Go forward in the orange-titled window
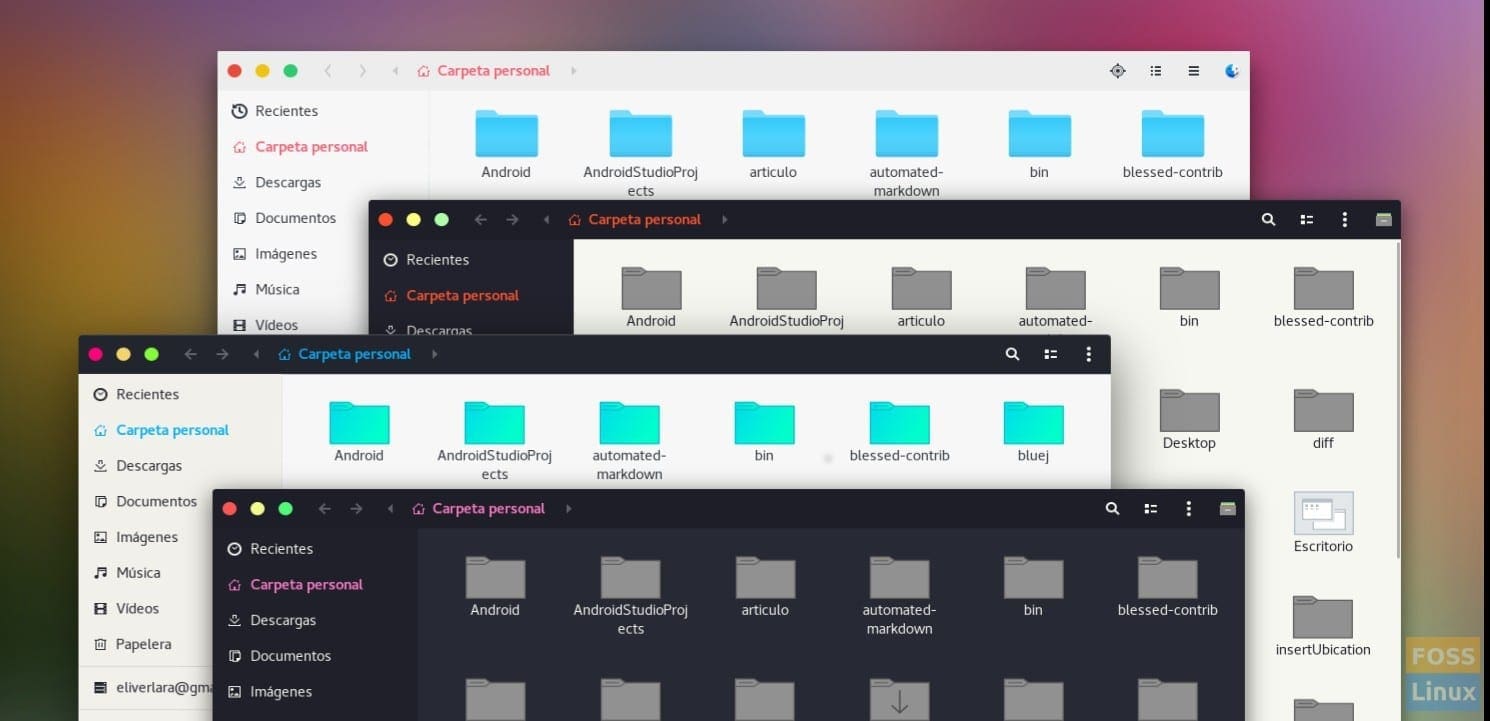 (x=512, y=219)
